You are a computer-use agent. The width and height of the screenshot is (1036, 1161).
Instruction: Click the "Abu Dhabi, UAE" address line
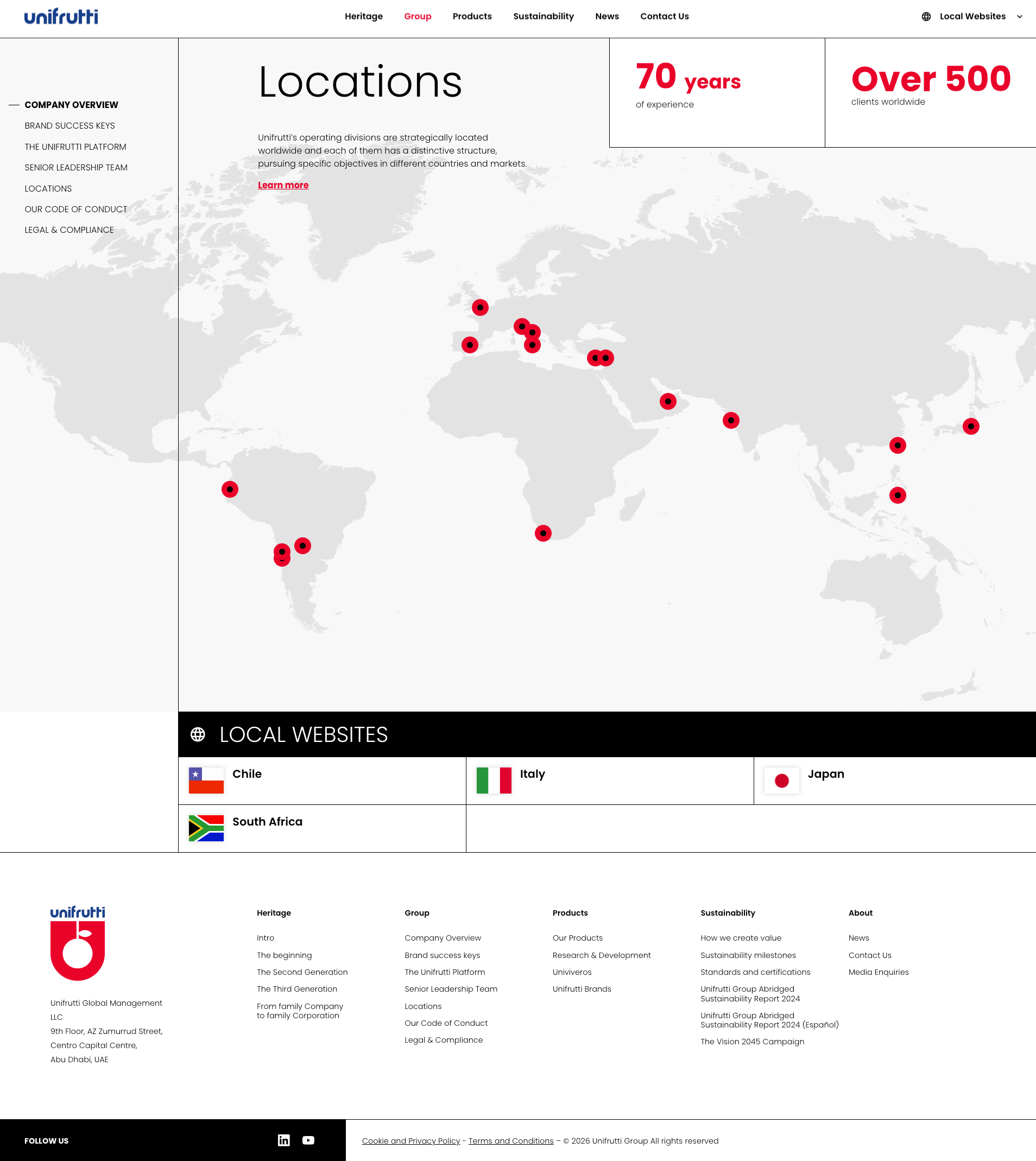coord(79,1059)
